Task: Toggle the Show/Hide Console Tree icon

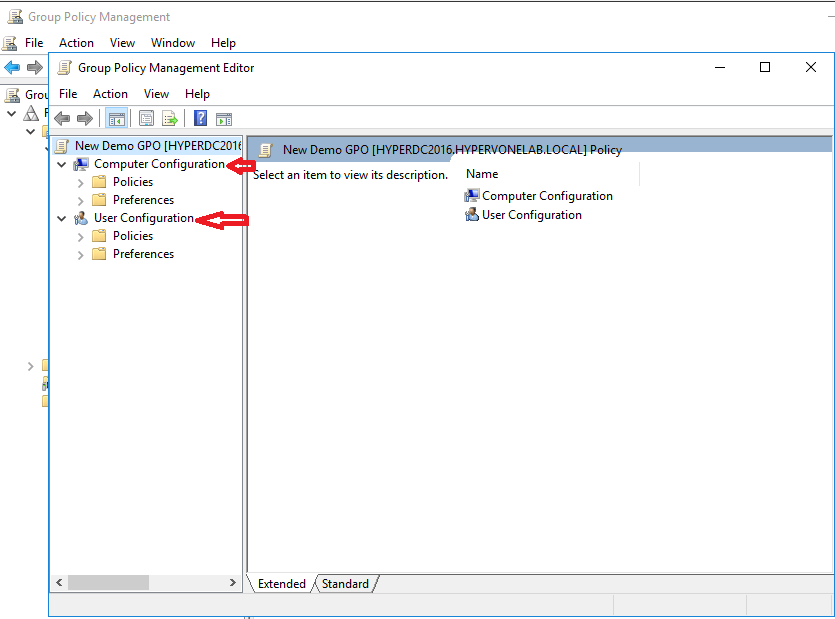Action: coord(116,117)
